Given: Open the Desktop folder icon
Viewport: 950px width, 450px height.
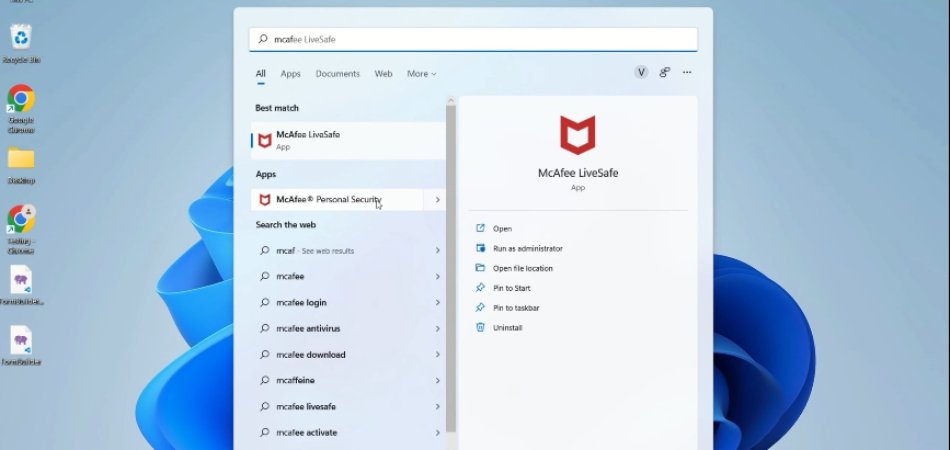Looking at the screenshot, I should [x=21, y=160].
